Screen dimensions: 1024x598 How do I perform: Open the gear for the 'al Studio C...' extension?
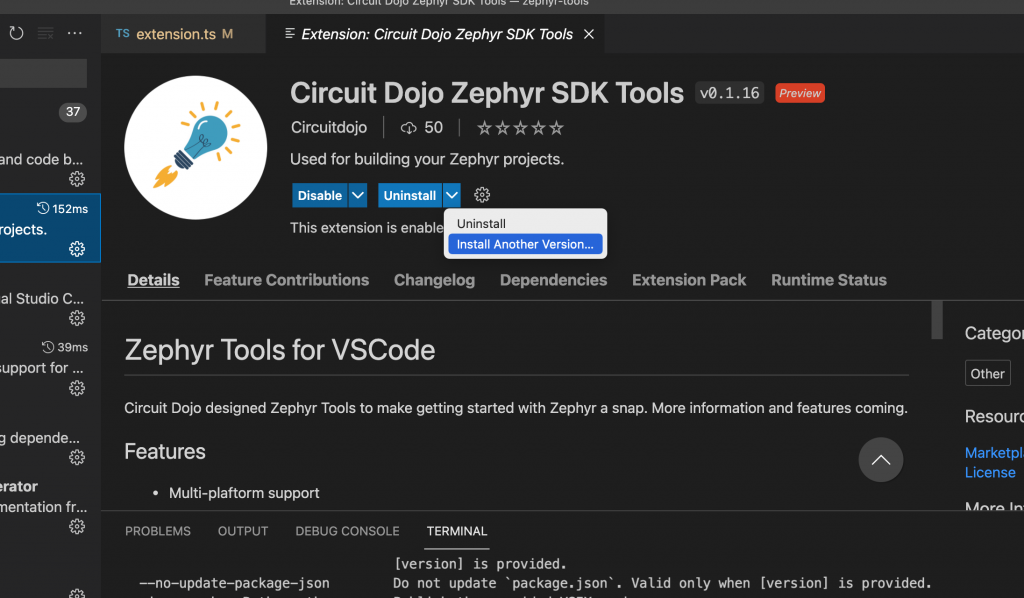77,318
